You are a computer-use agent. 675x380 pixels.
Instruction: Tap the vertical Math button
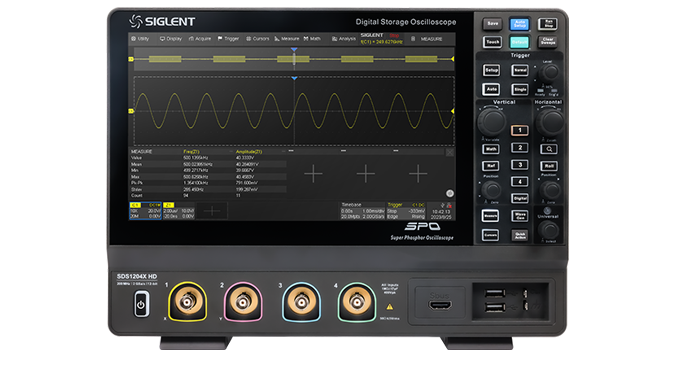tap(491, 149)
